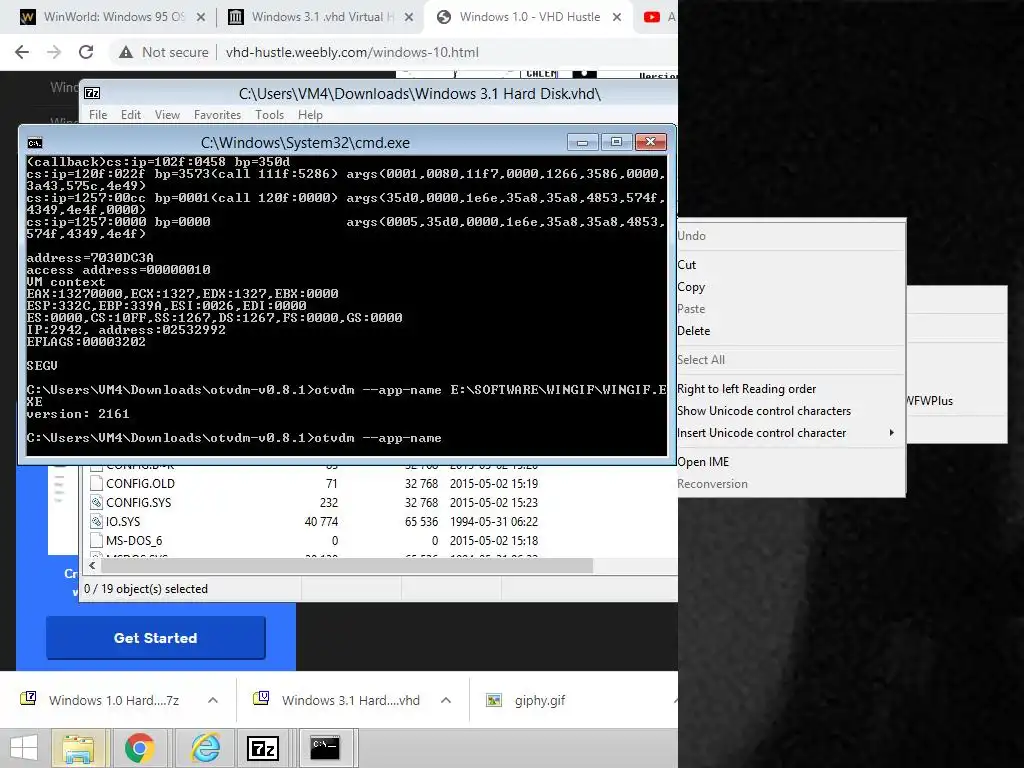This screenshot has height=768, width=1024.
Task: Launch Chrome from the taskbar
Action: (x=140, y=748)
